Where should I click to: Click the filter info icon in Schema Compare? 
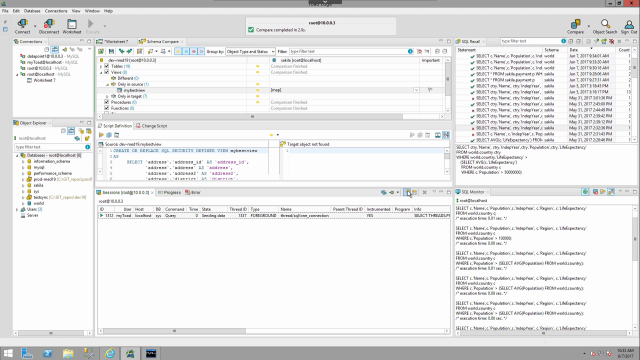pos(410,51)
